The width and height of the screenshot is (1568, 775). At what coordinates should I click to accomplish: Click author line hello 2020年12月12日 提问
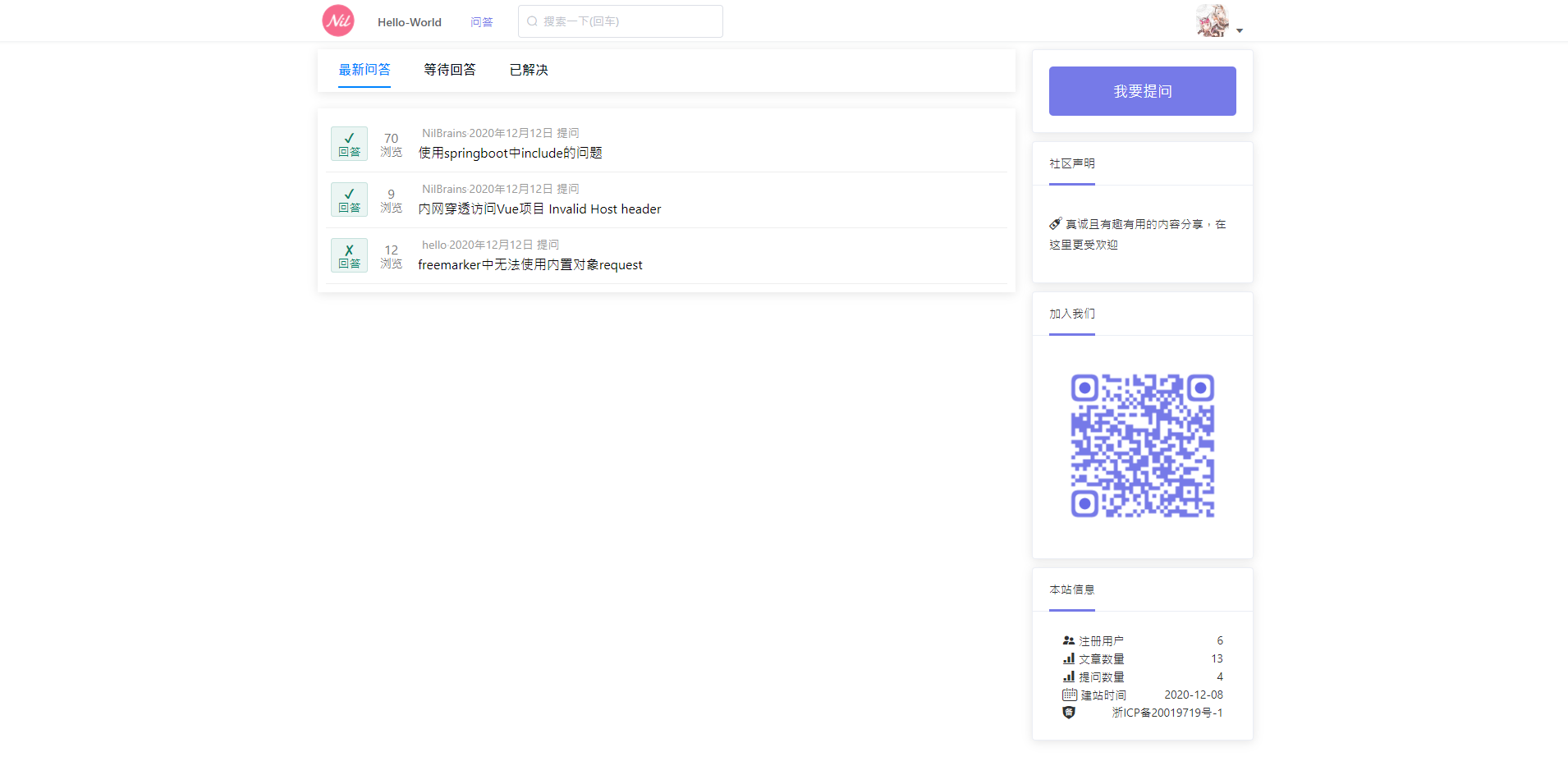coord(491,245)
